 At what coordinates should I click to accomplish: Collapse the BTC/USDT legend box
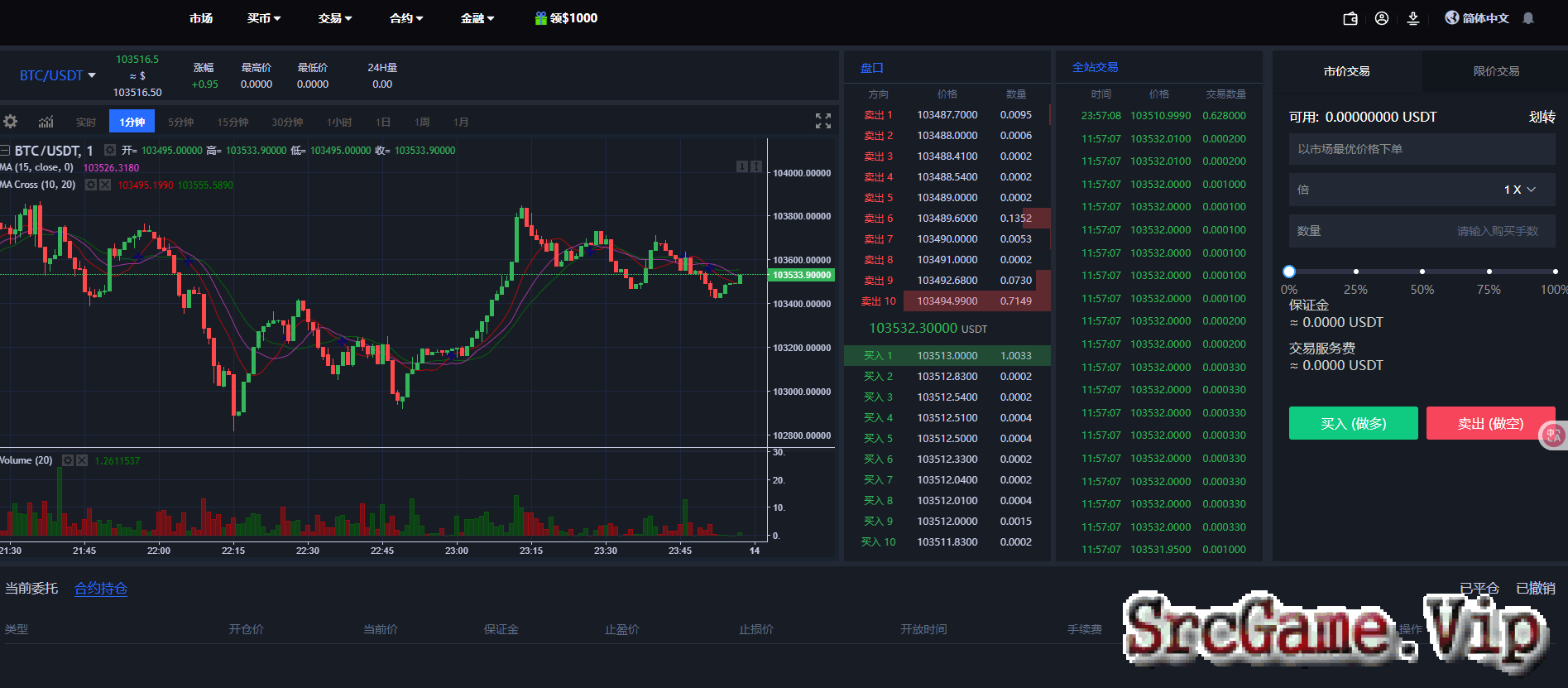coord(5,151)
